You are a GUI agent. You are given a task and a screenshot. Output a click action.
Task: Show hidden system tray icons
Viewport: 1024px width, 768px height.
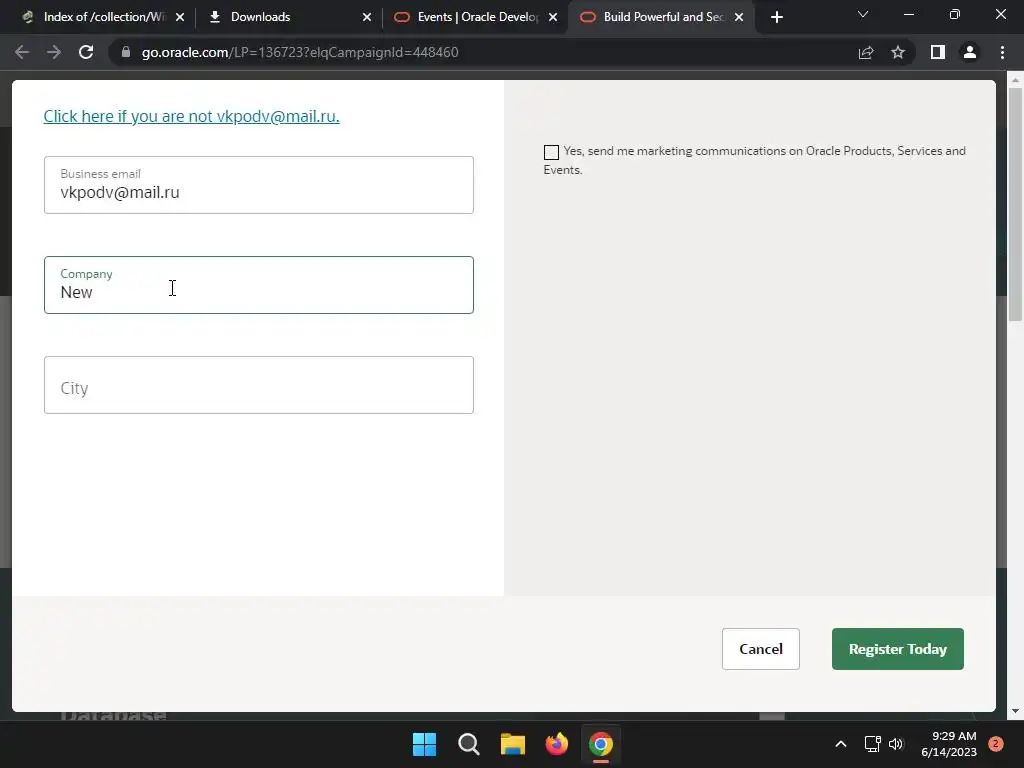coord(840,744)
